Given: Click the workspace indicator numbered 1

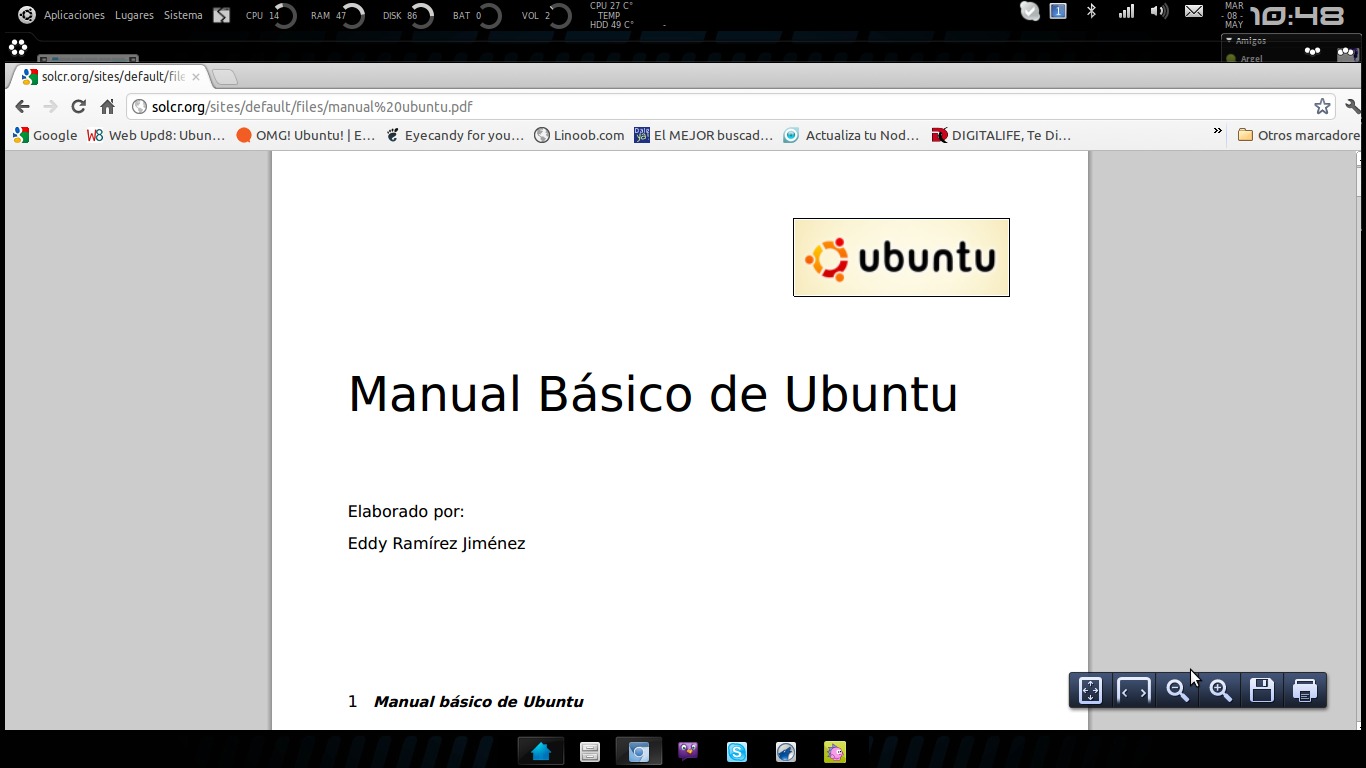Looking at the screenshot, I should 1058,11.
